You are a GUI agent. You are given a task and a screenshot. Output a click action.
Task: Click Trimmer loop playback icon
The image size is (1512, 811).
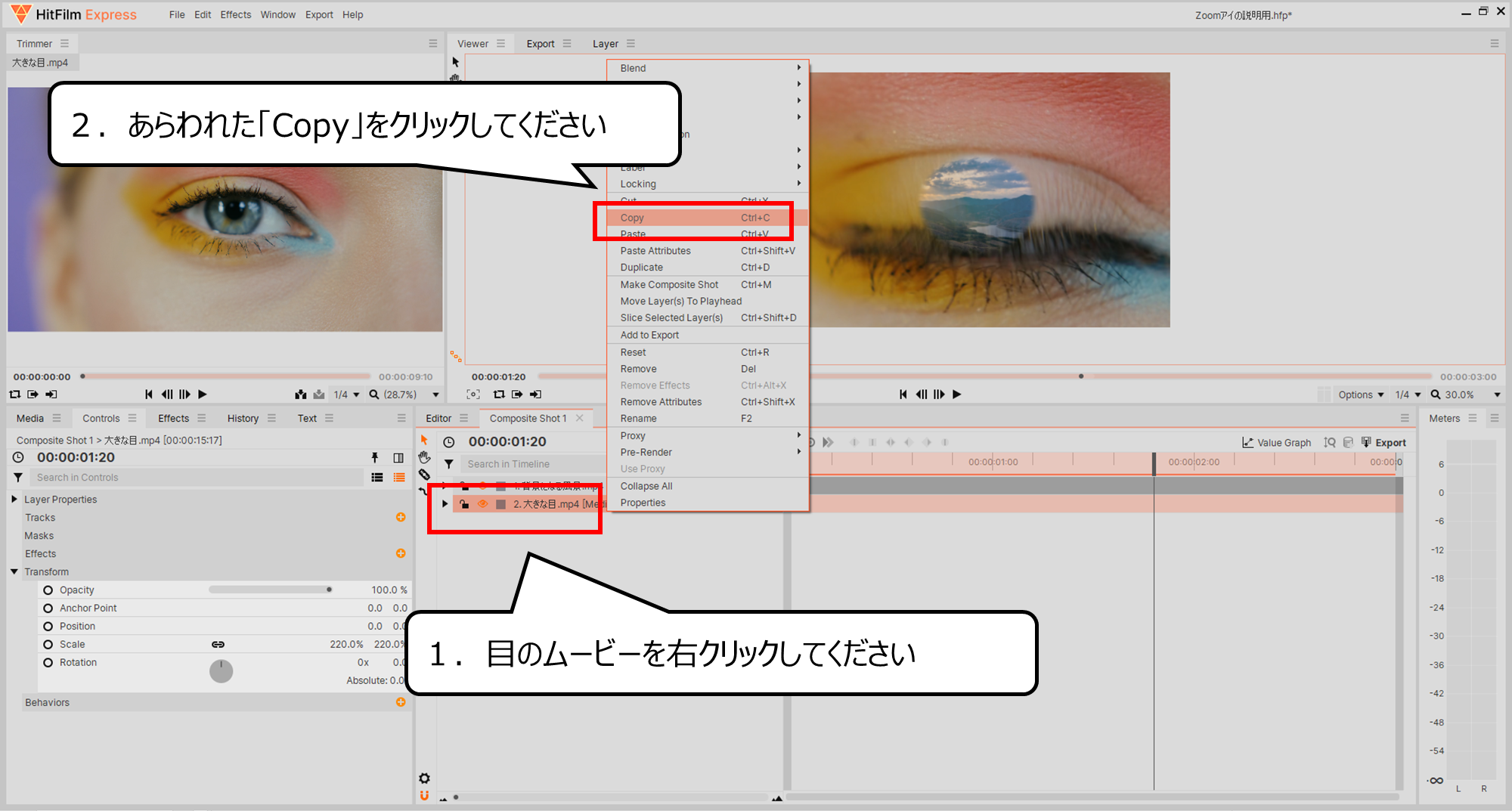click(15, 395)
